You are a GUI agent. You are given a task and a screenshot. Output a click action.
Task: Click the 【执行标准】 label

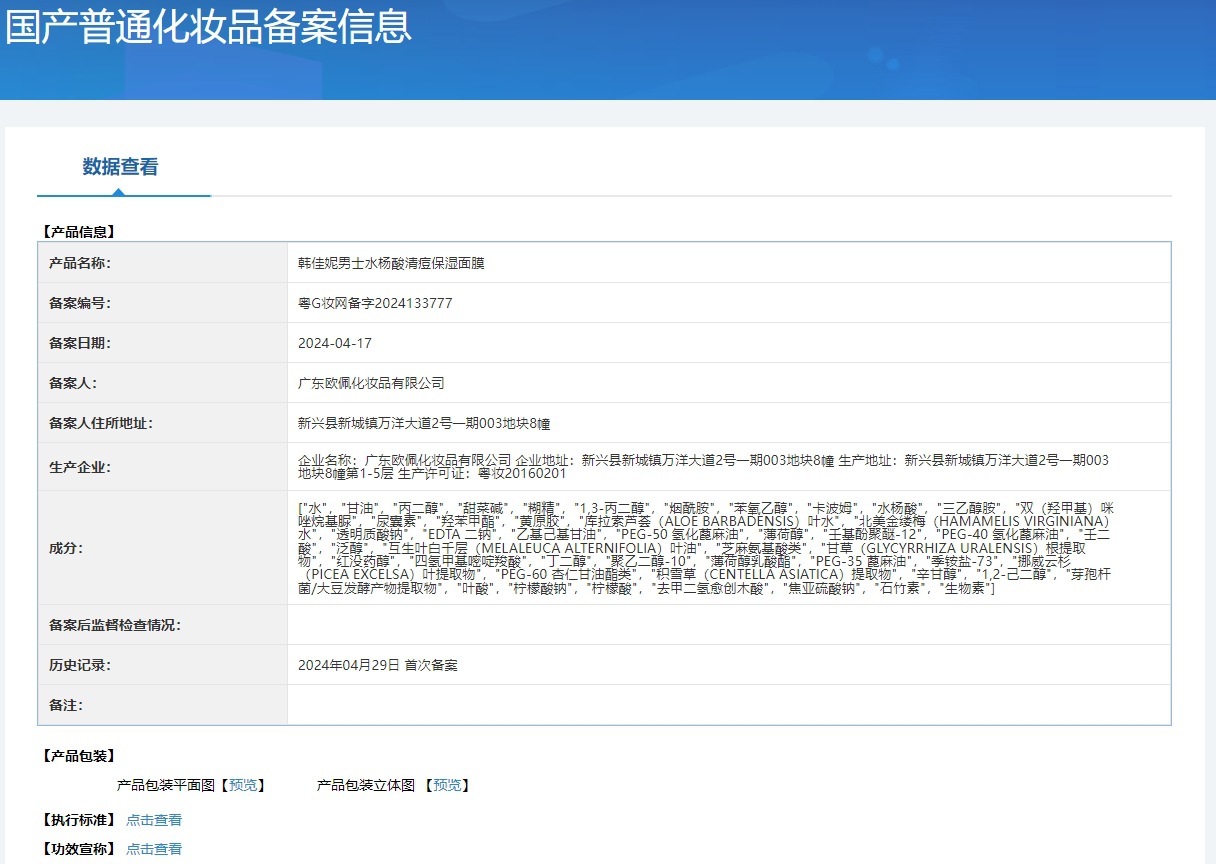(x=79, y=820)
